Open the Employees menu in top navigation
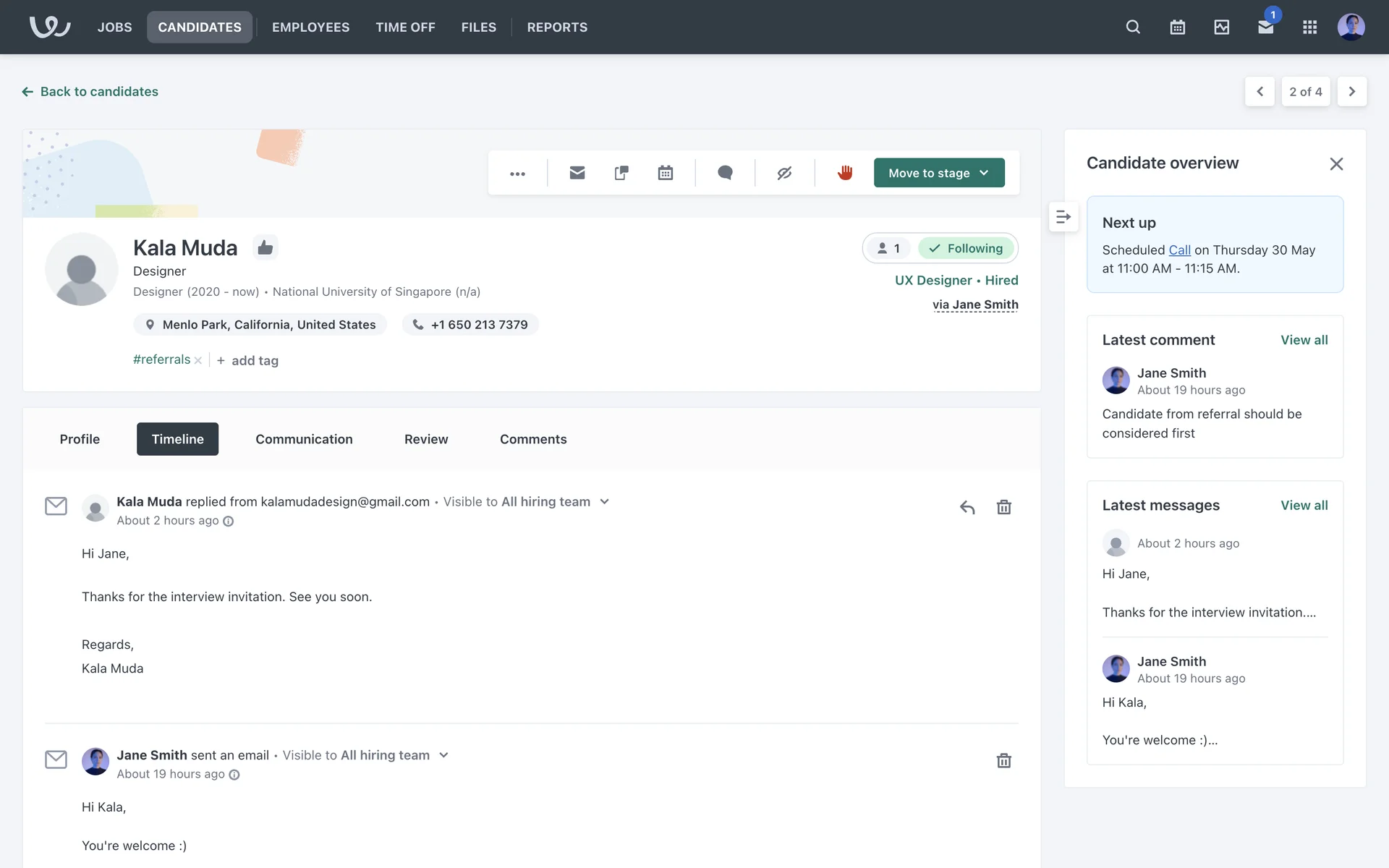This screenshot has height=868, width=1389. click(x=310, y=27)
